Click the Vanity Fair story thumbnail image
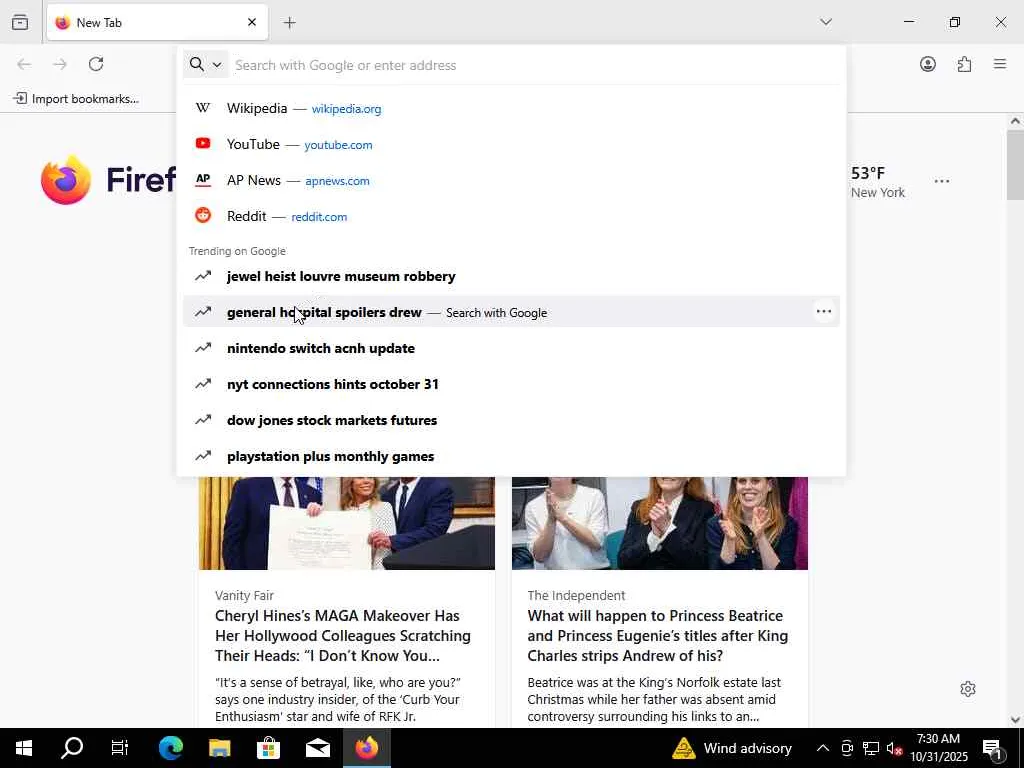The height and width of the screenshot is (768, 1024). [x=347, y=523]
